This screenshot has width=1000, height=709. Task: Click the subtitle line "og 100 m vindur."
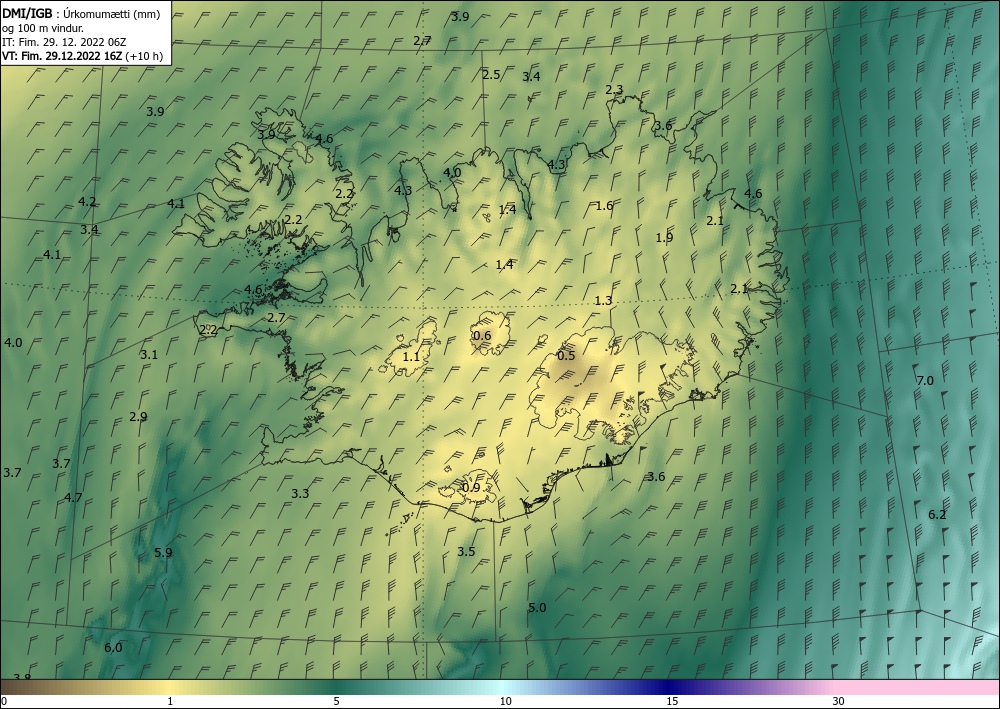[43, 28]
